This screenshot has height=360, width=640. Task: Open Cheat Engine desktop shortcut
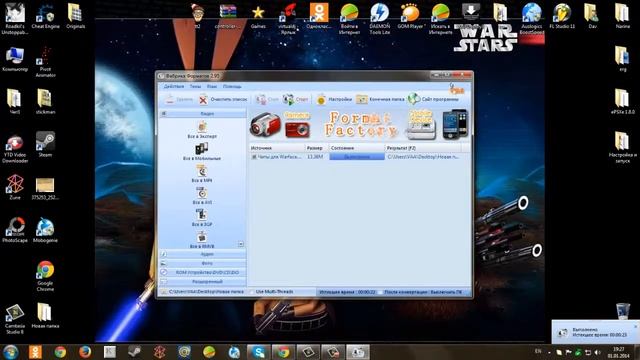[x=45, y=16]
